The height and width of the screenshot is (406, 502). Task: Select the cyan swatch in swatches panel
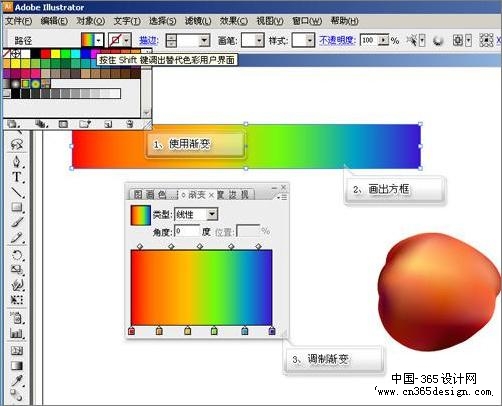(76, 53)
